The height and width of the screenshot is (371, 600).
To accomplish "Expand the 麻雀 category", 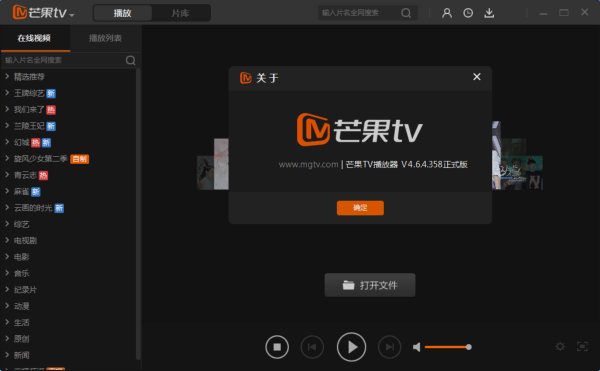I will point(7,191).
